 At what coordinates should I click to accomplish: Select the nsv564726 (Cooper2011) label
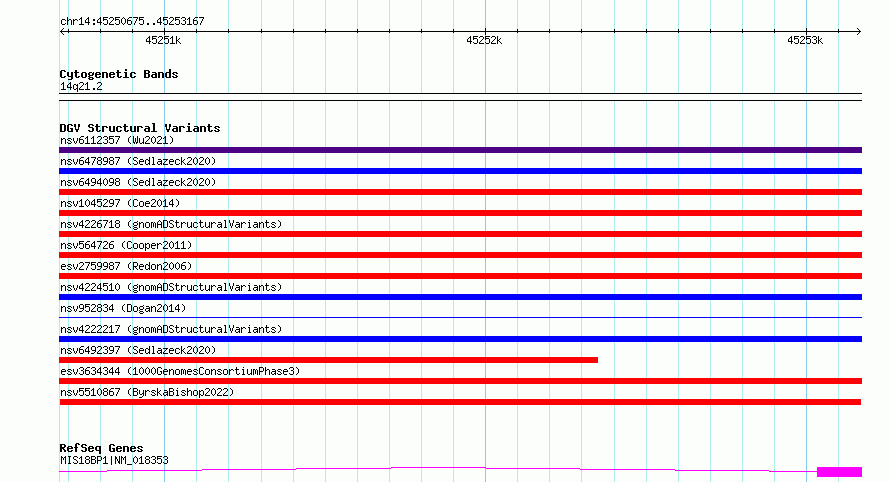[x=126, y=245]
